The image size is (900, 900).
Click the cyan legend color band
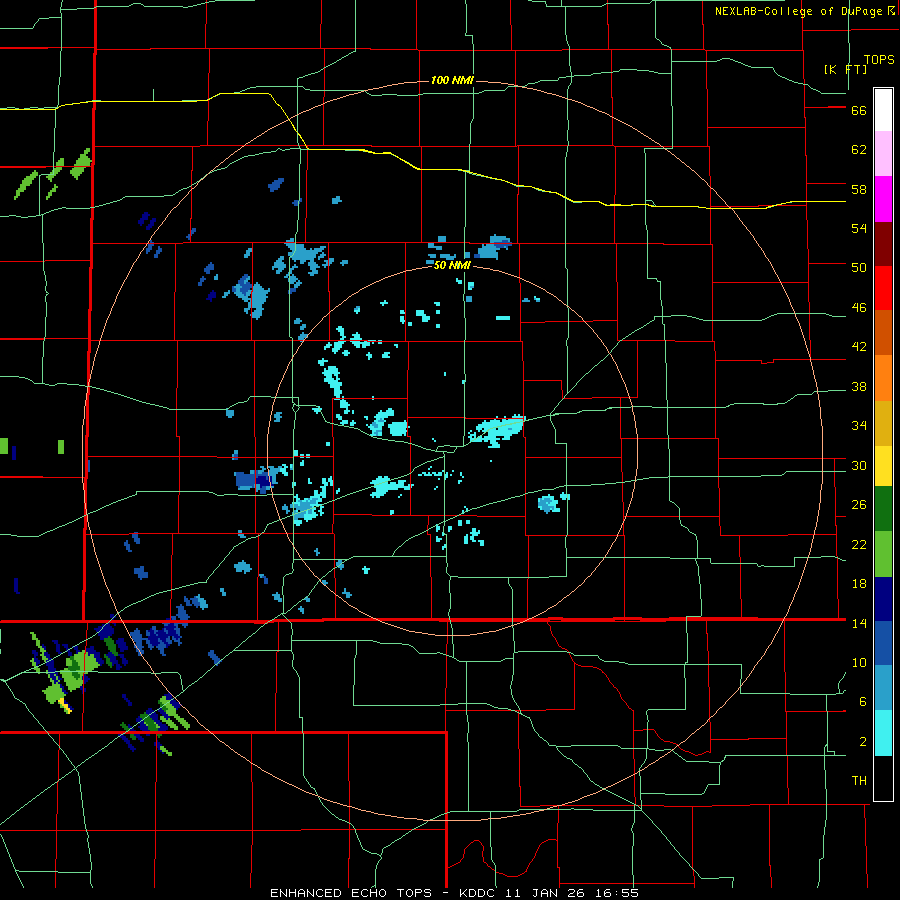pos(883,733)
